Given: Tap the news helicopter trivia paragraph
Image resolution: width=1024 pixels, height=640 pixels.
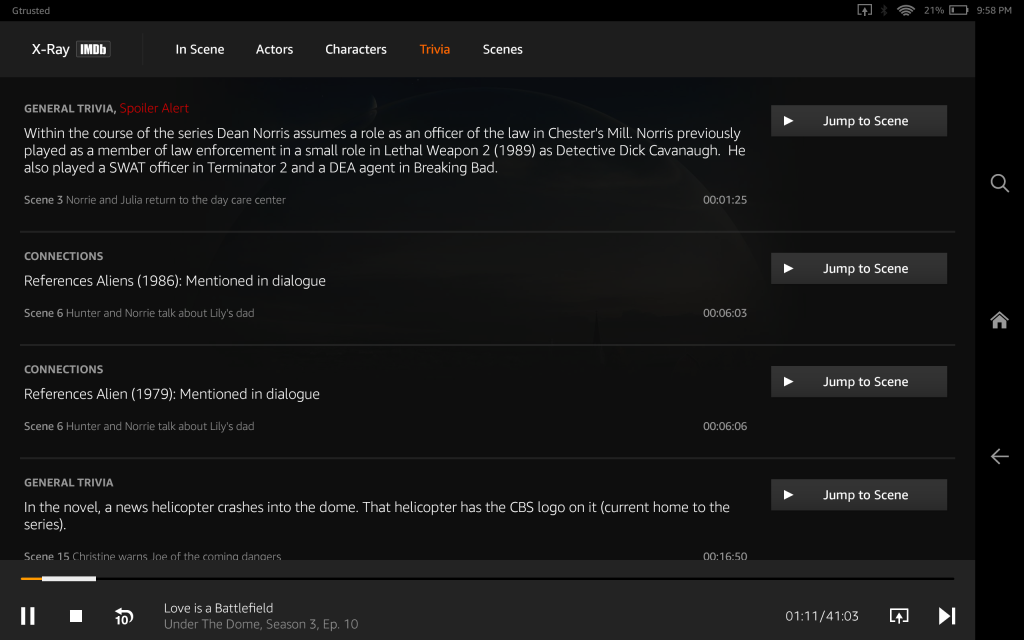Looking at the screenshot, I should pos(377,515).
